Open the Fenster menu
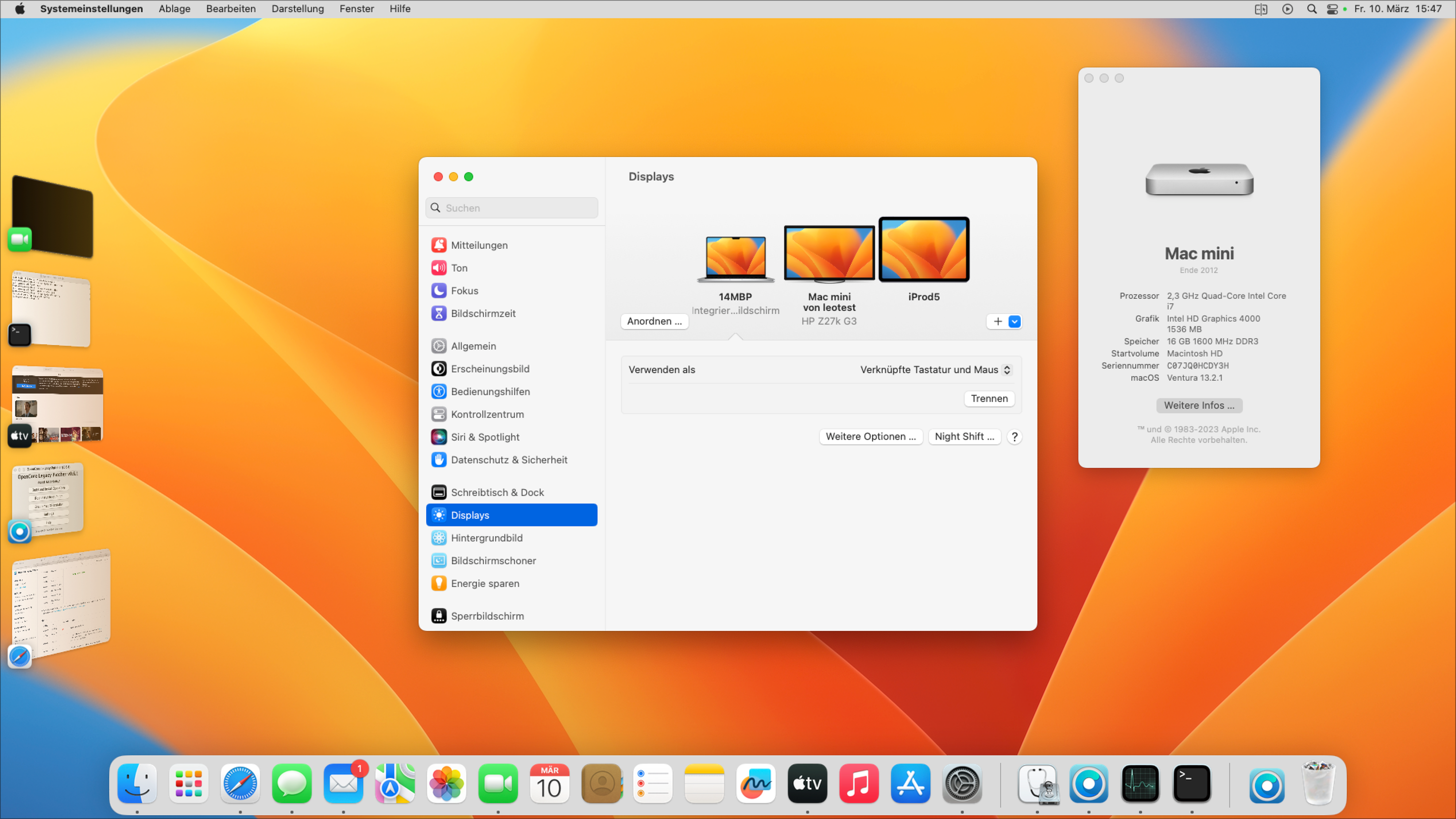The image size is (1456, 819). pos(356,9)
